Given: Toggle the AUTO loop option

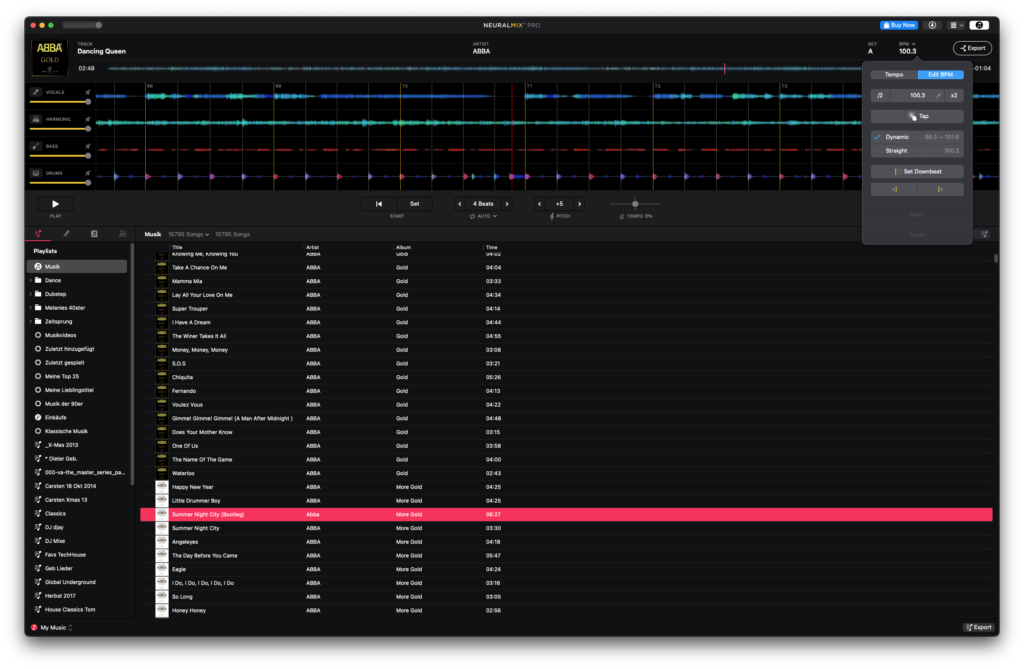Looking at the screenshot, I should [482, 216].
